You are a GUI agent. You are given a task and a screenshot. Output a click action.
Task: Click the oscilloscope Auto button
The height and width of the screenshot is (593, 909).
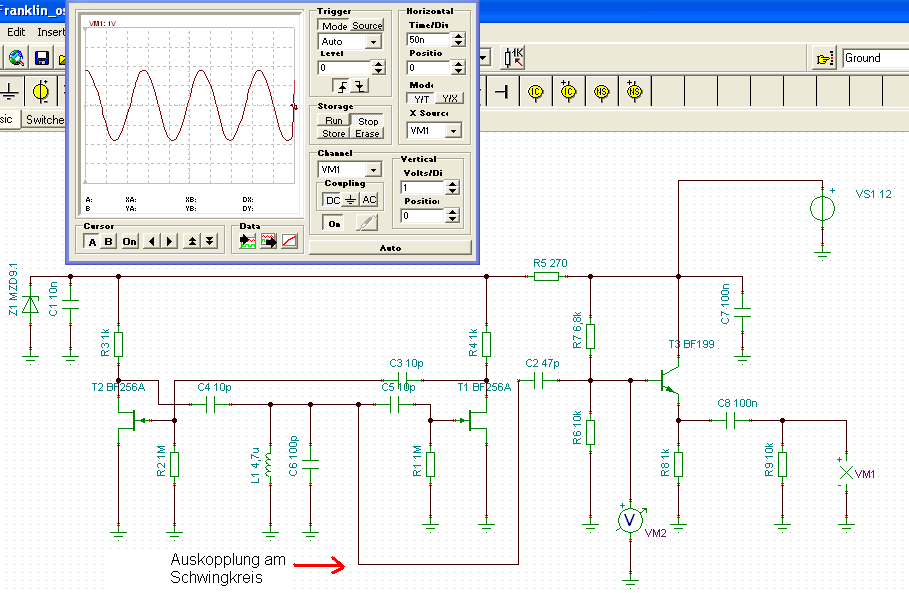tap(390, 248)
